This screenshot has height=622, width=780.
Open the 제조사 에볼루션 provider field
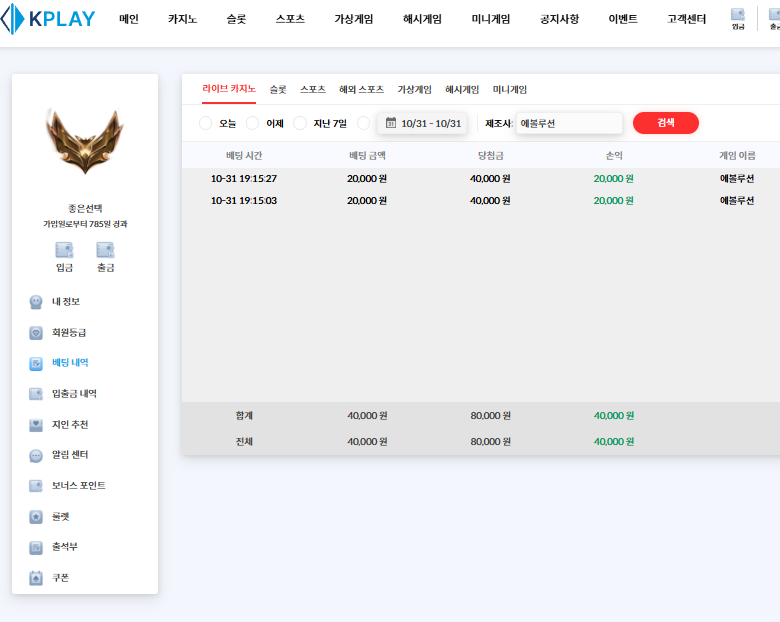pos(569,123)
